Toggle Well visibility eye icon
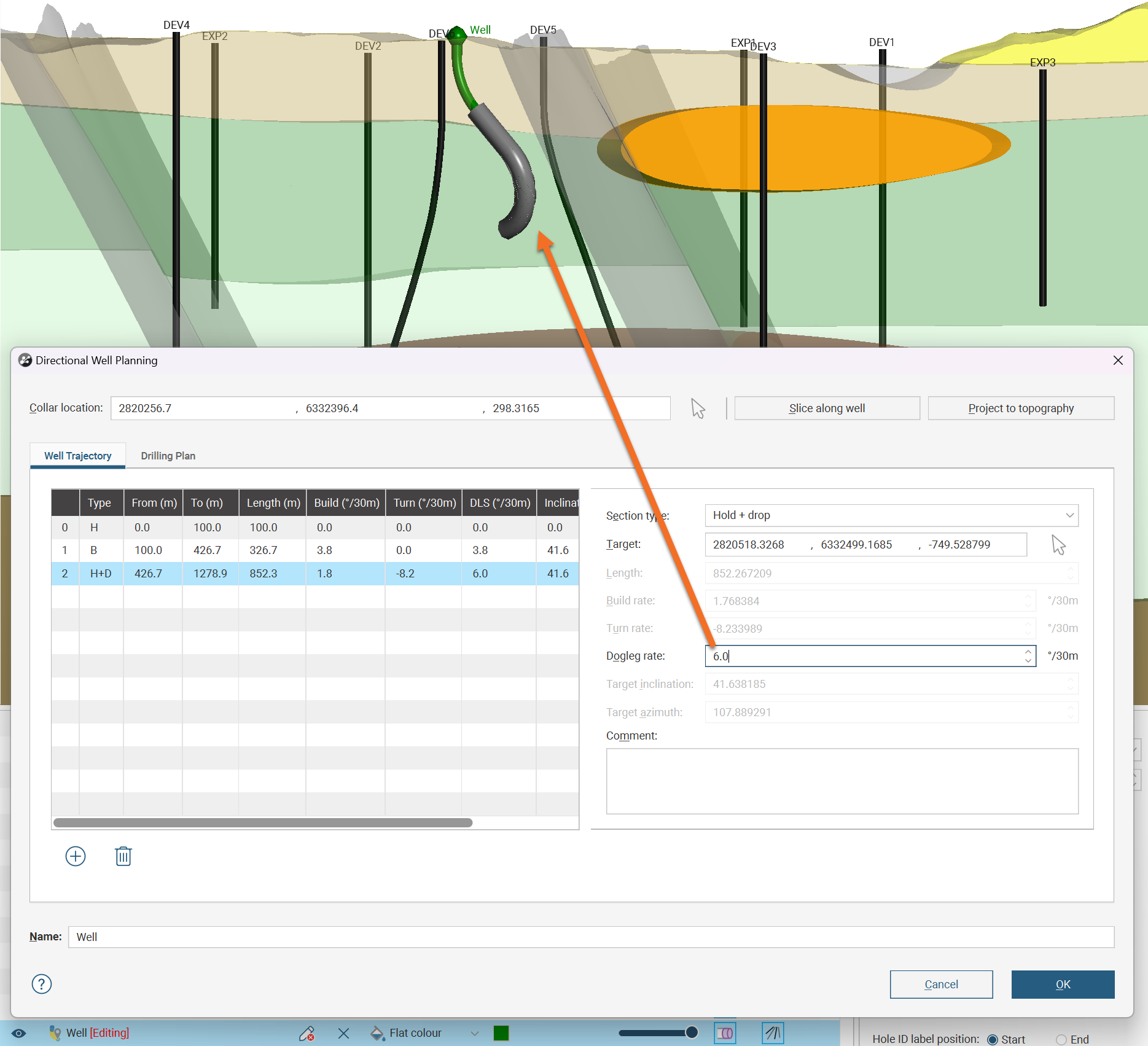Image resolution: width=1148 pixels, height=1046 pixels. [19, 1033]
